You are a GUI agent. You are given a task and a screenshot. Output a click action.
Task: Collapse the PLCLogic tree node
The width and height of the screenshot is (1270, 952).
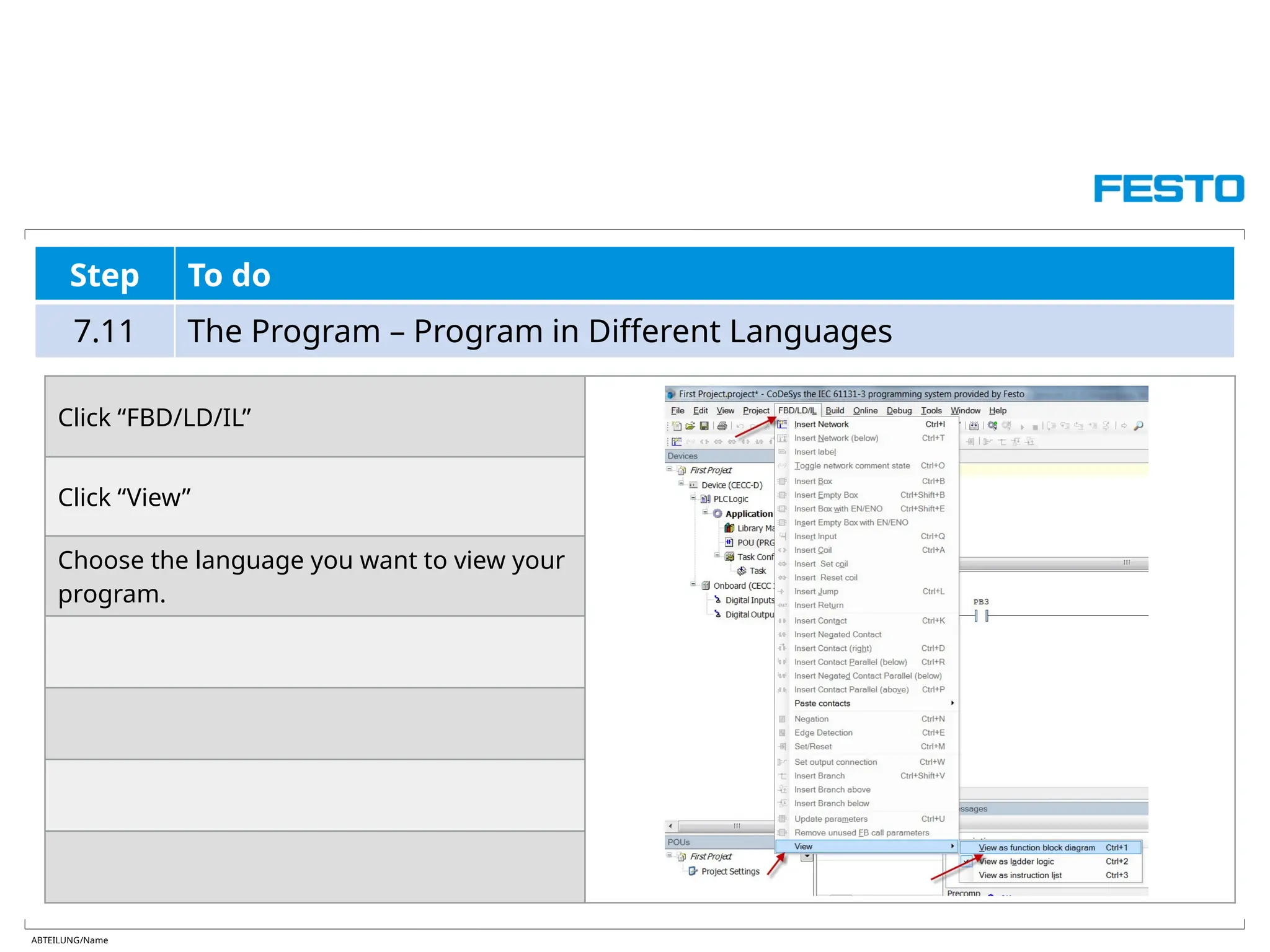[x=693, y=498]
